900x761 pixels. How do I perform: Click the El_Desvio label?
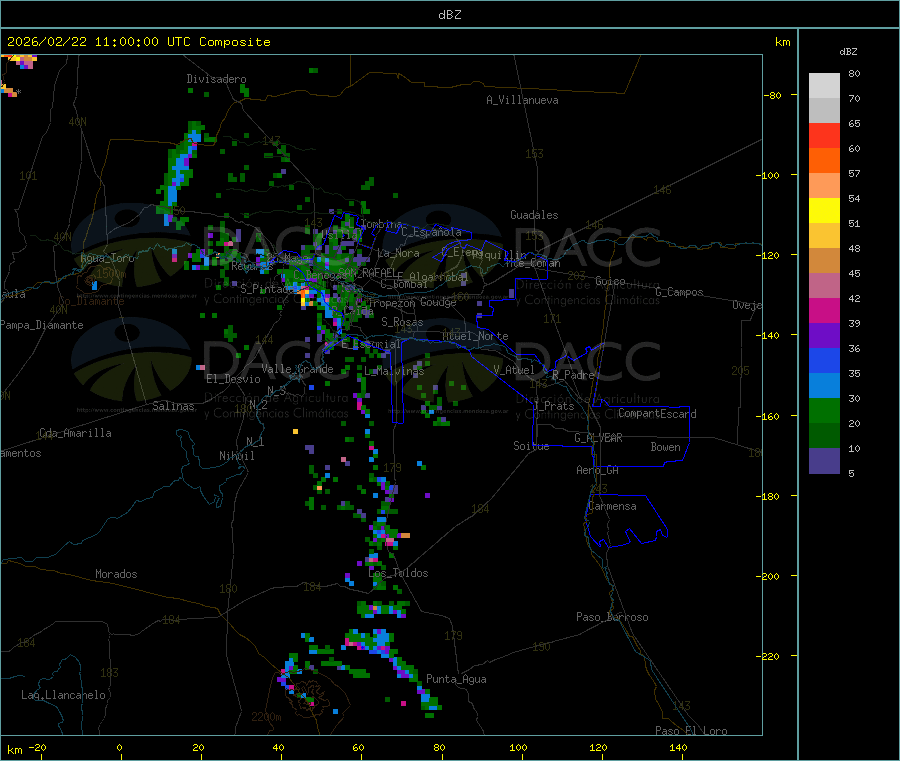[x=234, y=379]
